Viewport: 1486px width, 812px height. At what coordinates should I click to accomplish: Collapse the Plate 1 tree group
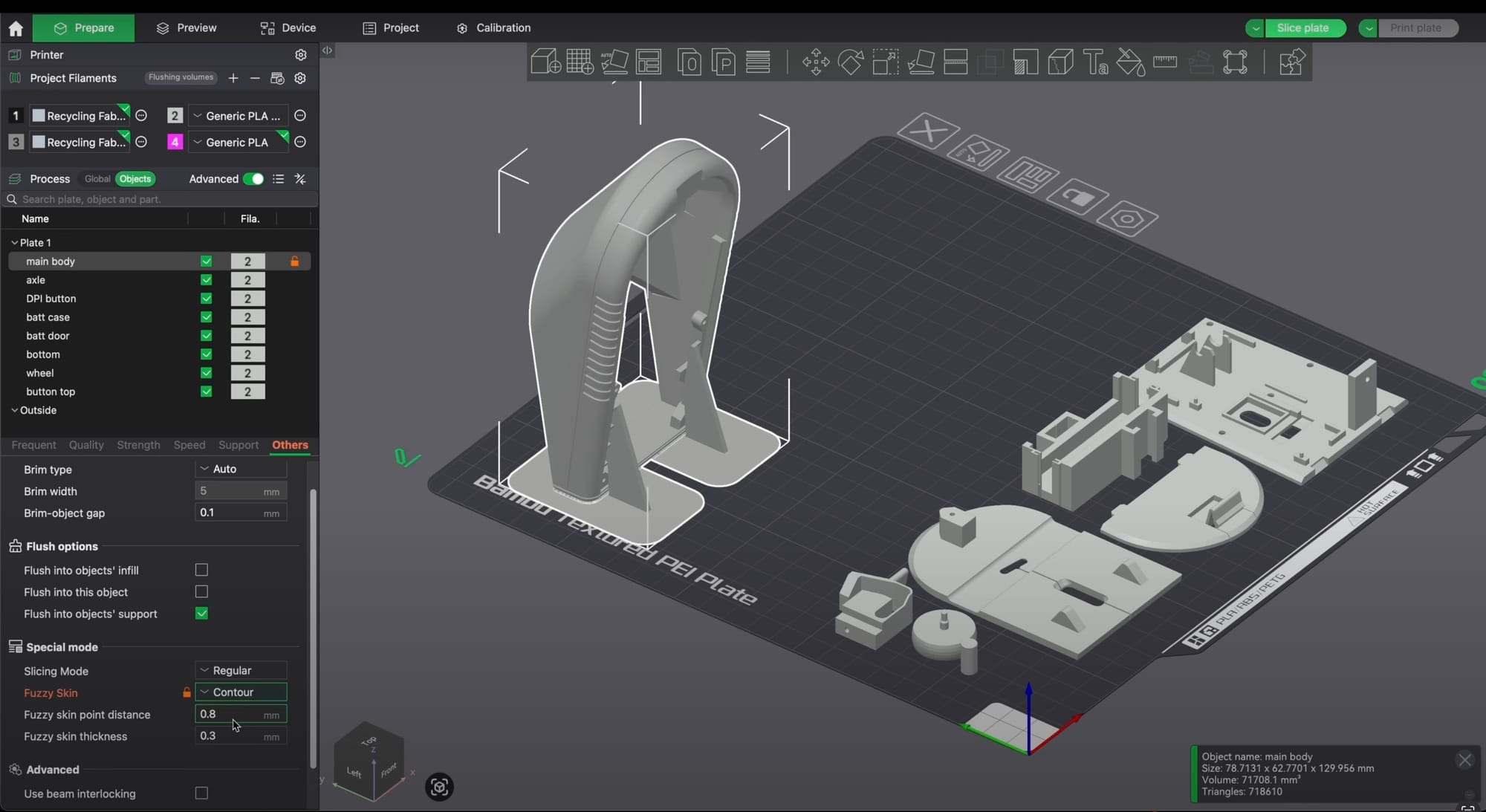13,242
